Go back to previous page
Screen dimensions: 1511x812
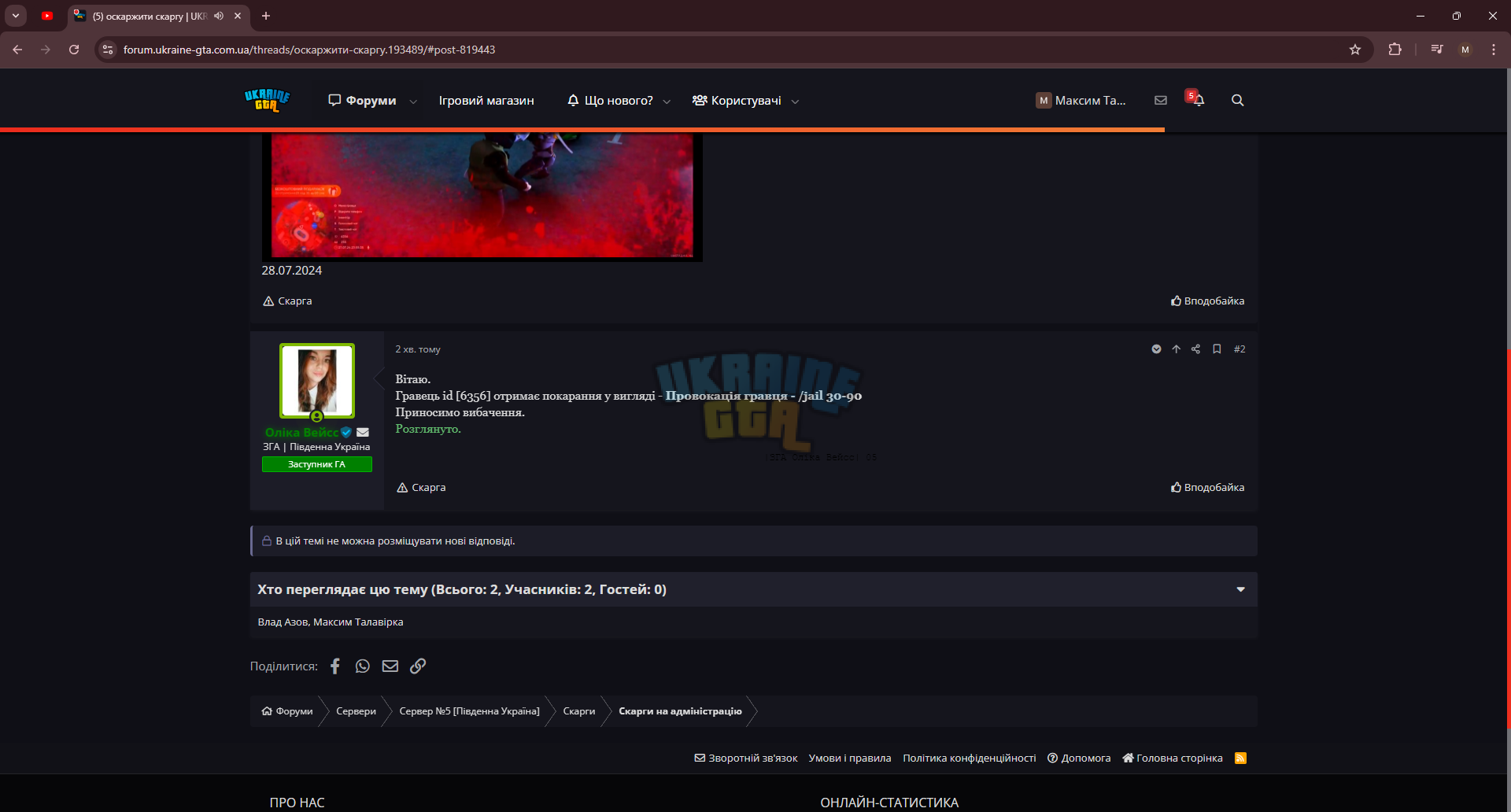point(17,50)
